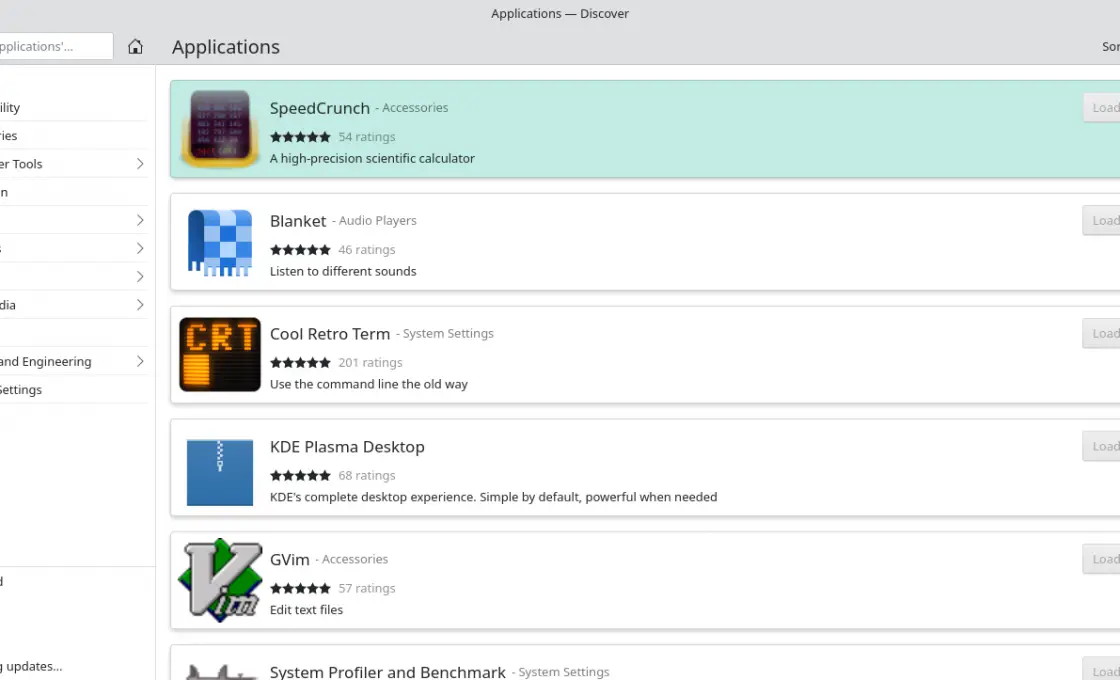The image size is (1120, 680).
Task: Click the Load button for Cool Retro Term
Action: pyautogui.click(x=1101, y=334)
